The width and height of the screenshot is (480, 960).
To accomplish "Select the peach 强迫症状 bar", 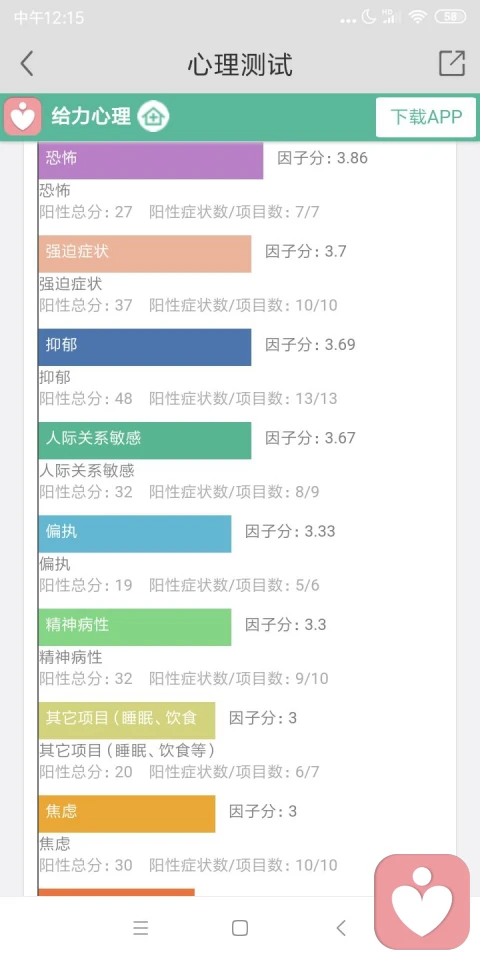I will point(144,253).
